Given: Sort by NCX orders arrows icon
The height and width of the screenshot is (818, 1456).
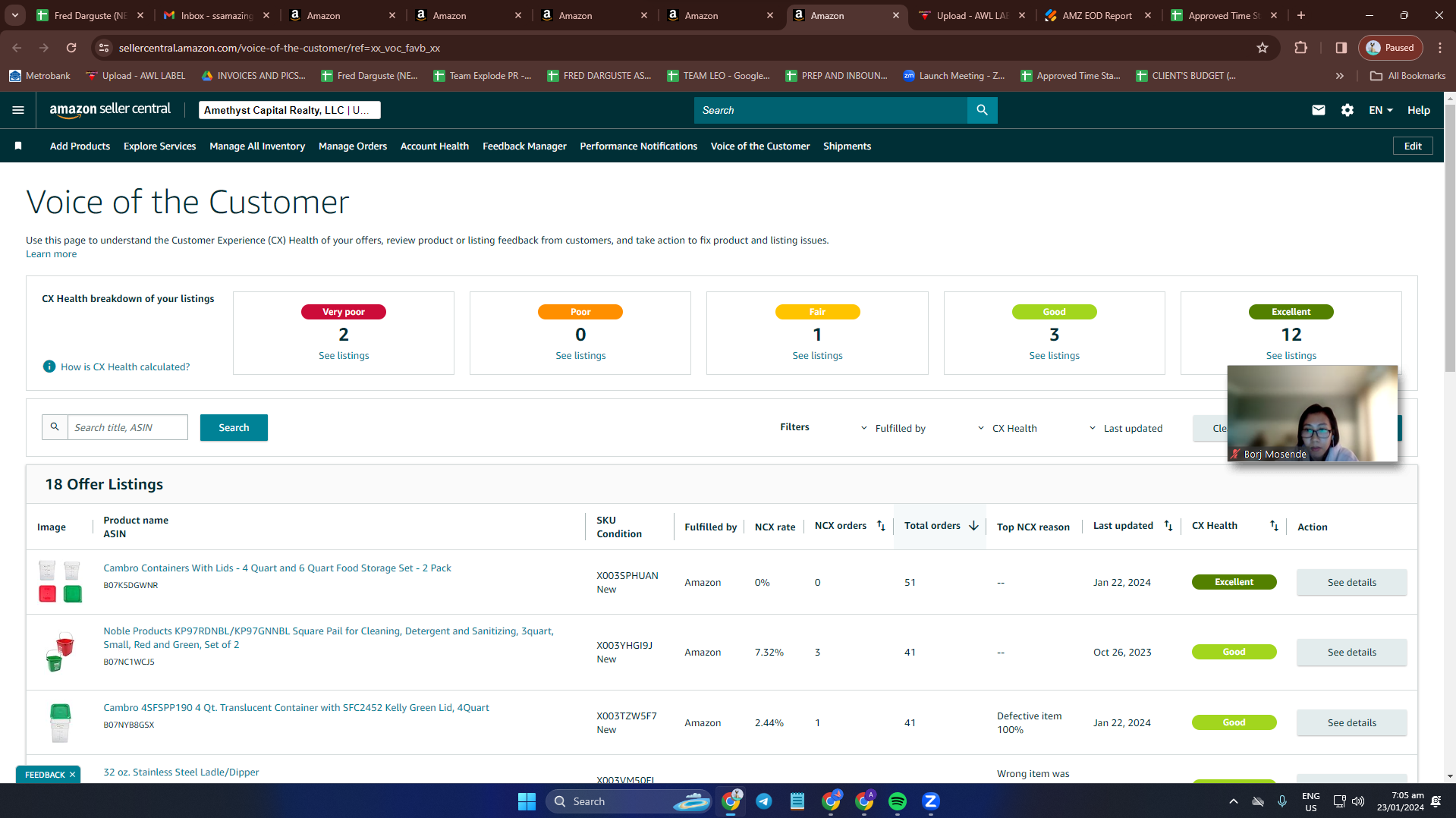Looking at the screenshot, I should tap(881, 525).
